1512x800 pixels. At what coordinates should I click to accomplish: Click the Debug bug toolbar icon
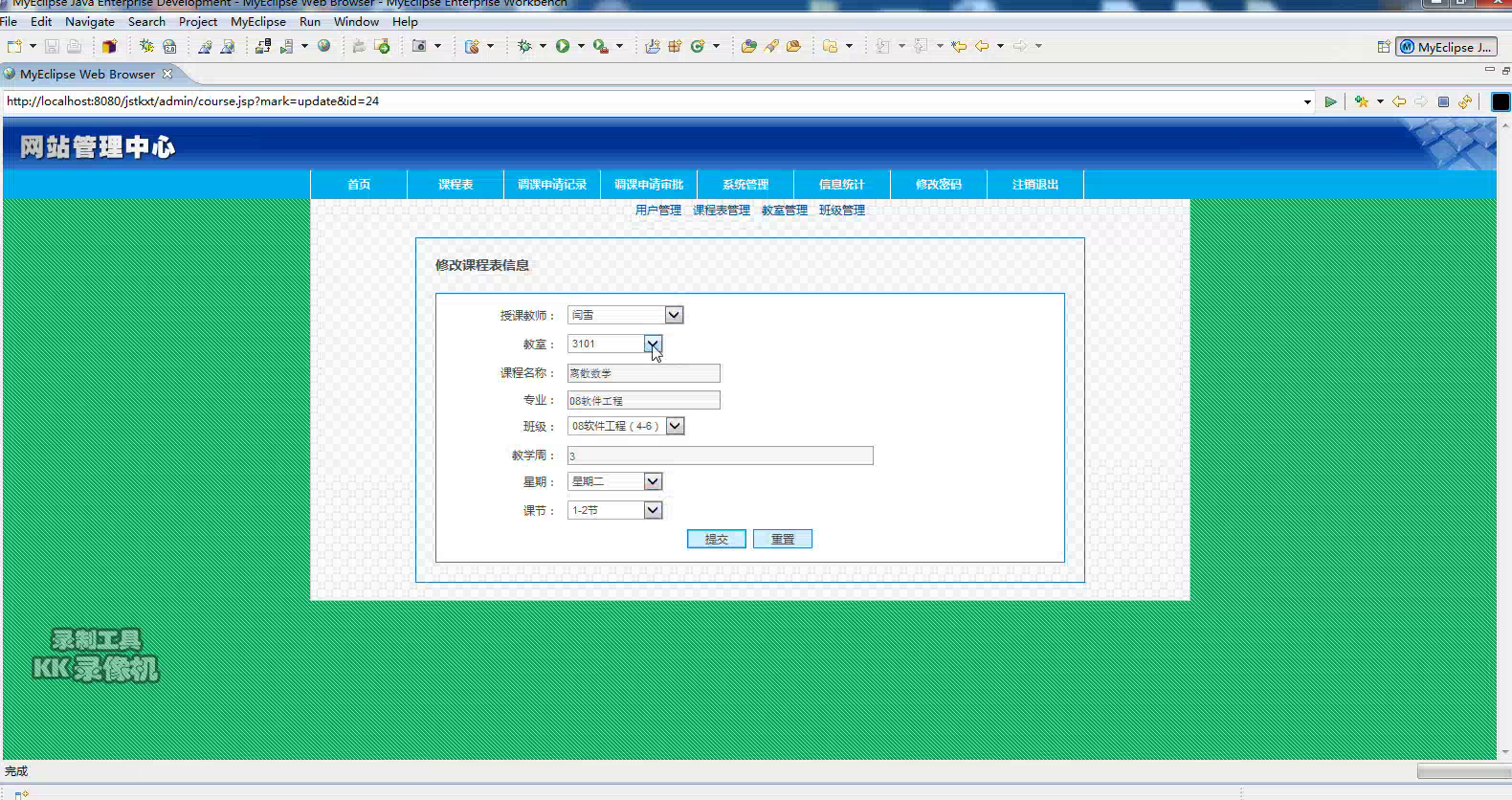[524, 46]
